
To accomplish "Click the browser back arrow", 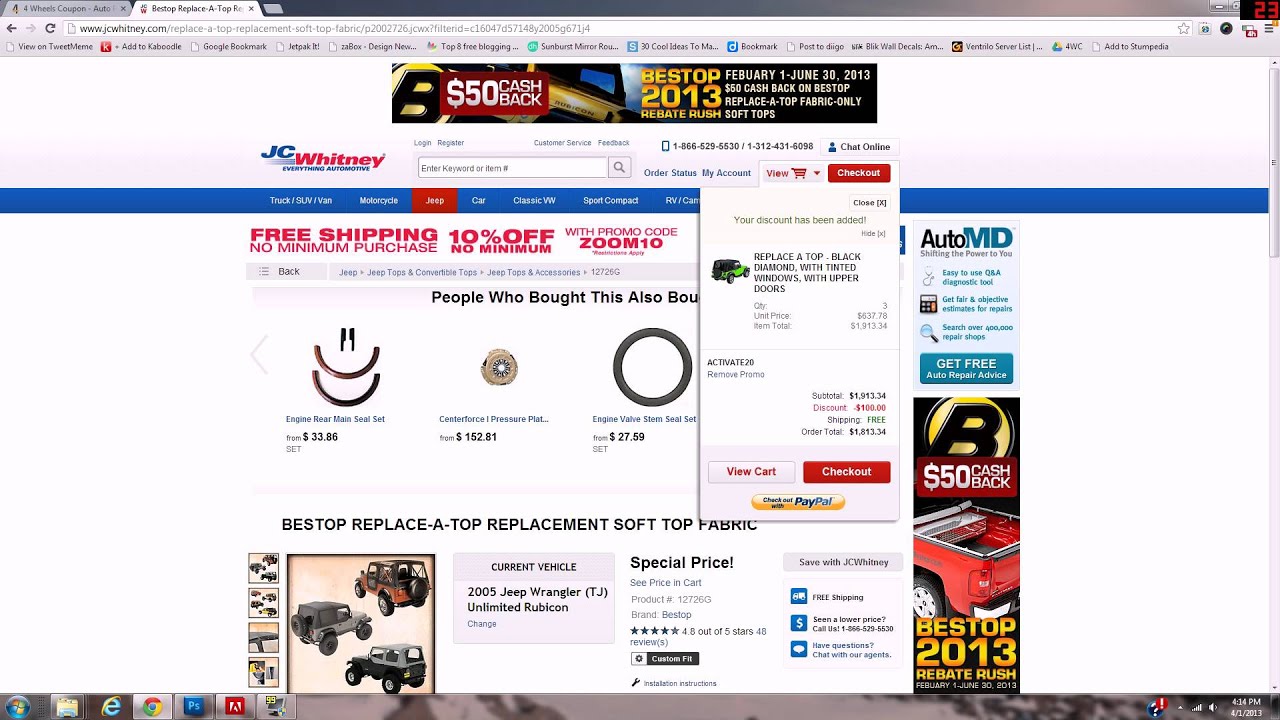I will [11, 28].
